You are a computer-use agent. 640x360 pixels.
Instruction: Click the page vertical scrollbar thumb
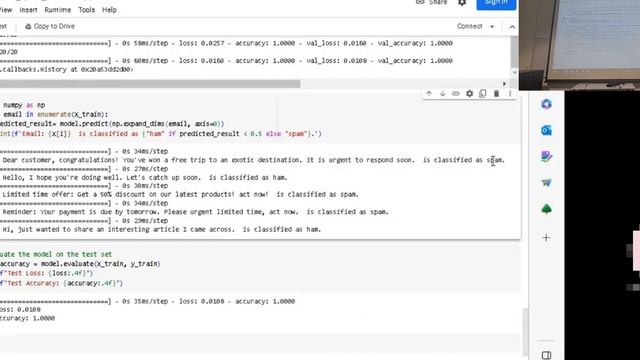pyautogui.click(x=525, y=332)
